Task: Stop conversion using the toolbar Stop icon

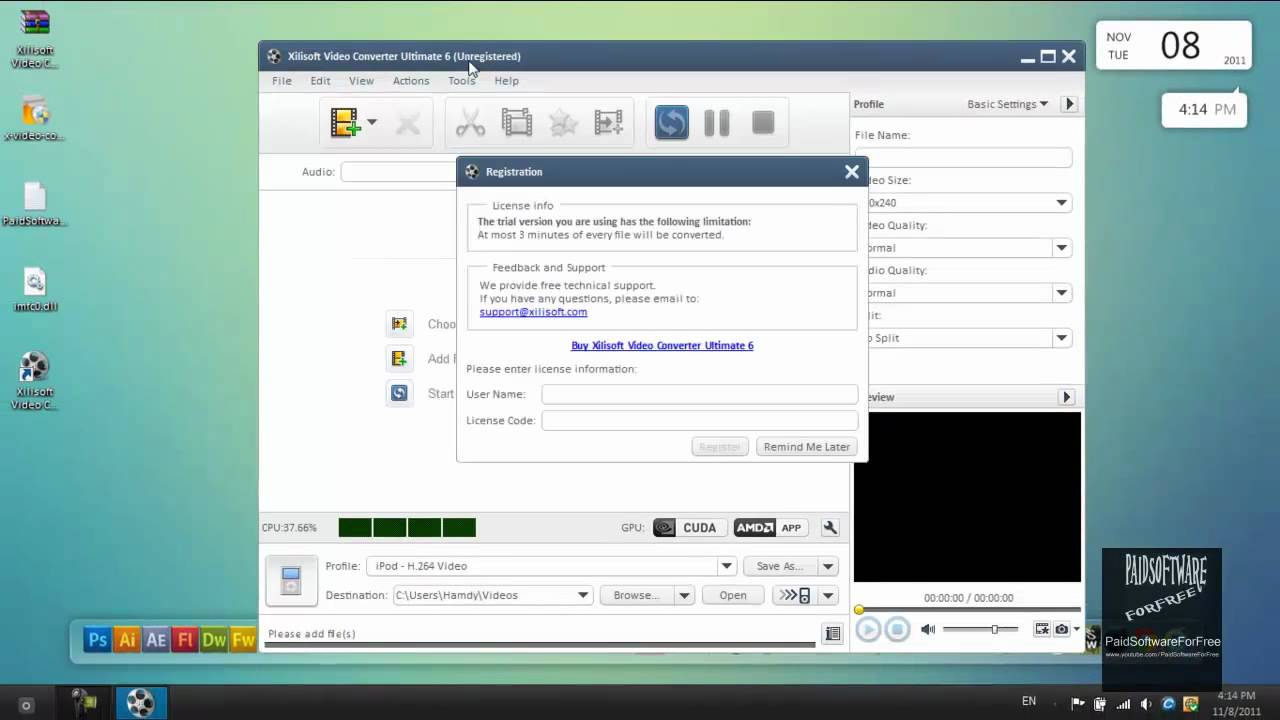Action: pos(763,122)
